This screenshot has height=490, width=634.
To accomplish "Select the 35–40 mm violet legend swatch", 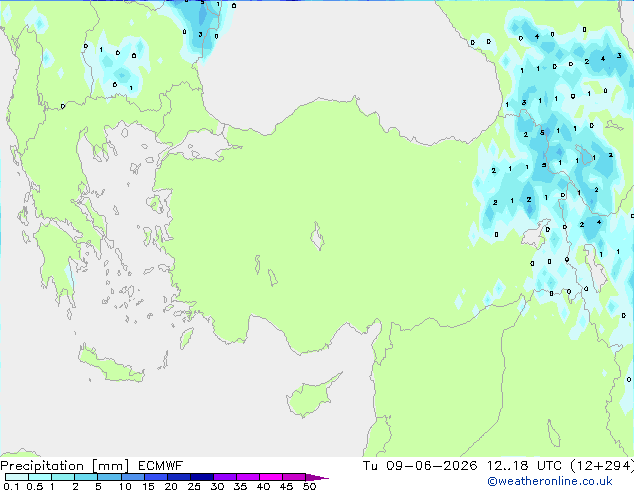I will [x=248, y=477].
